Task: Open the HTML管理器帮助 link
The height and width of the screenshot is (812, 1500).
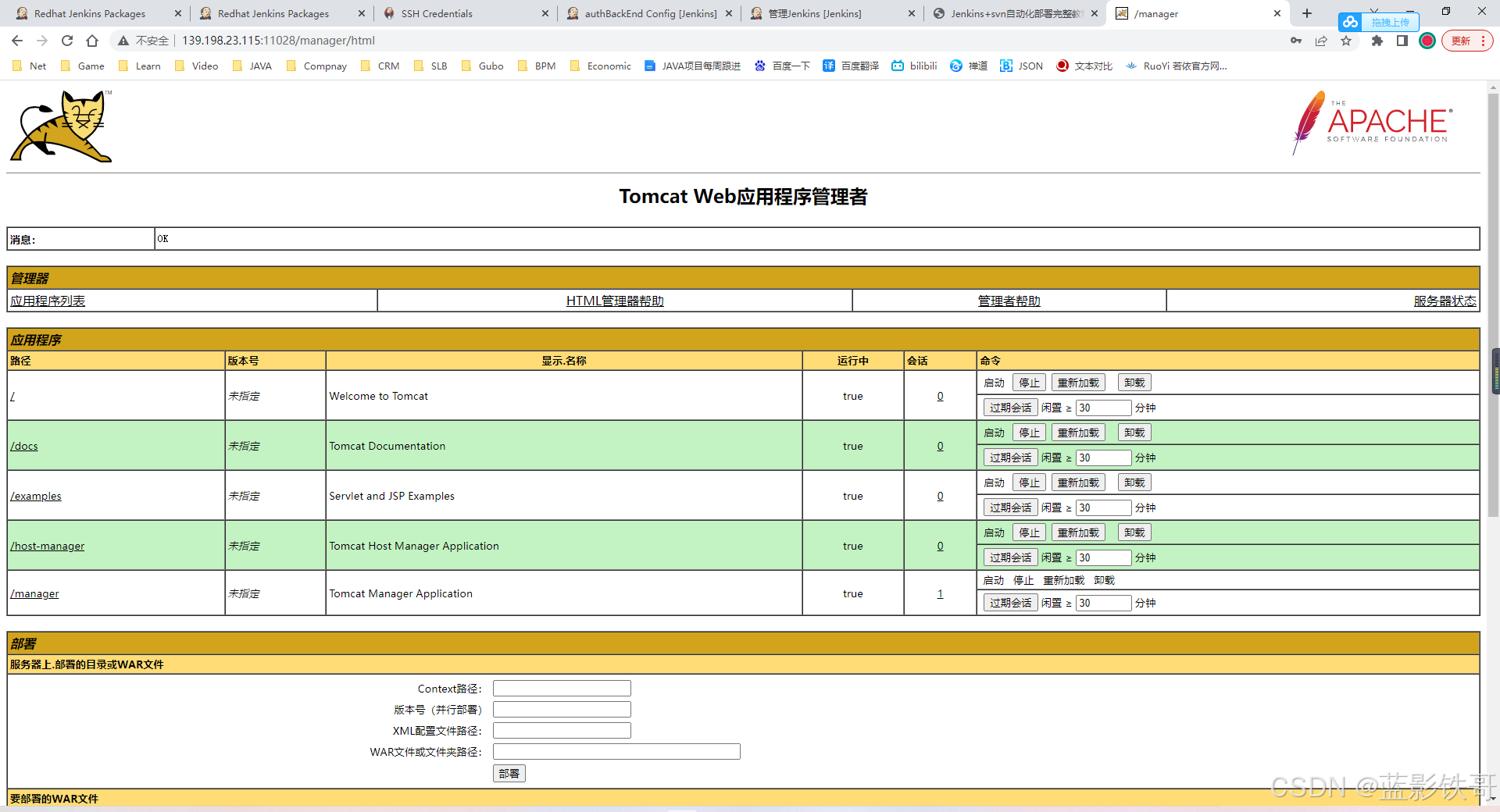Action: (x=615, y=301)
